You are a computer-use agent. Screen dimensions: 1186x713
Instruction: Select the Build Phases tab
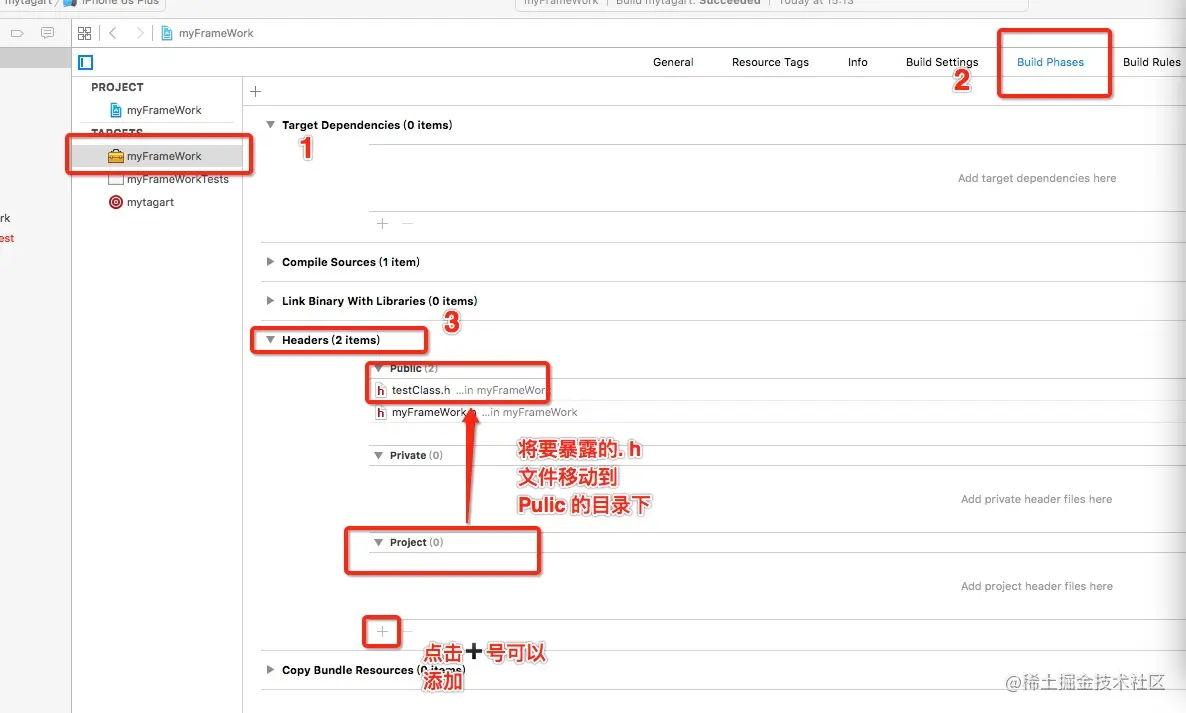pos(1050,62)
